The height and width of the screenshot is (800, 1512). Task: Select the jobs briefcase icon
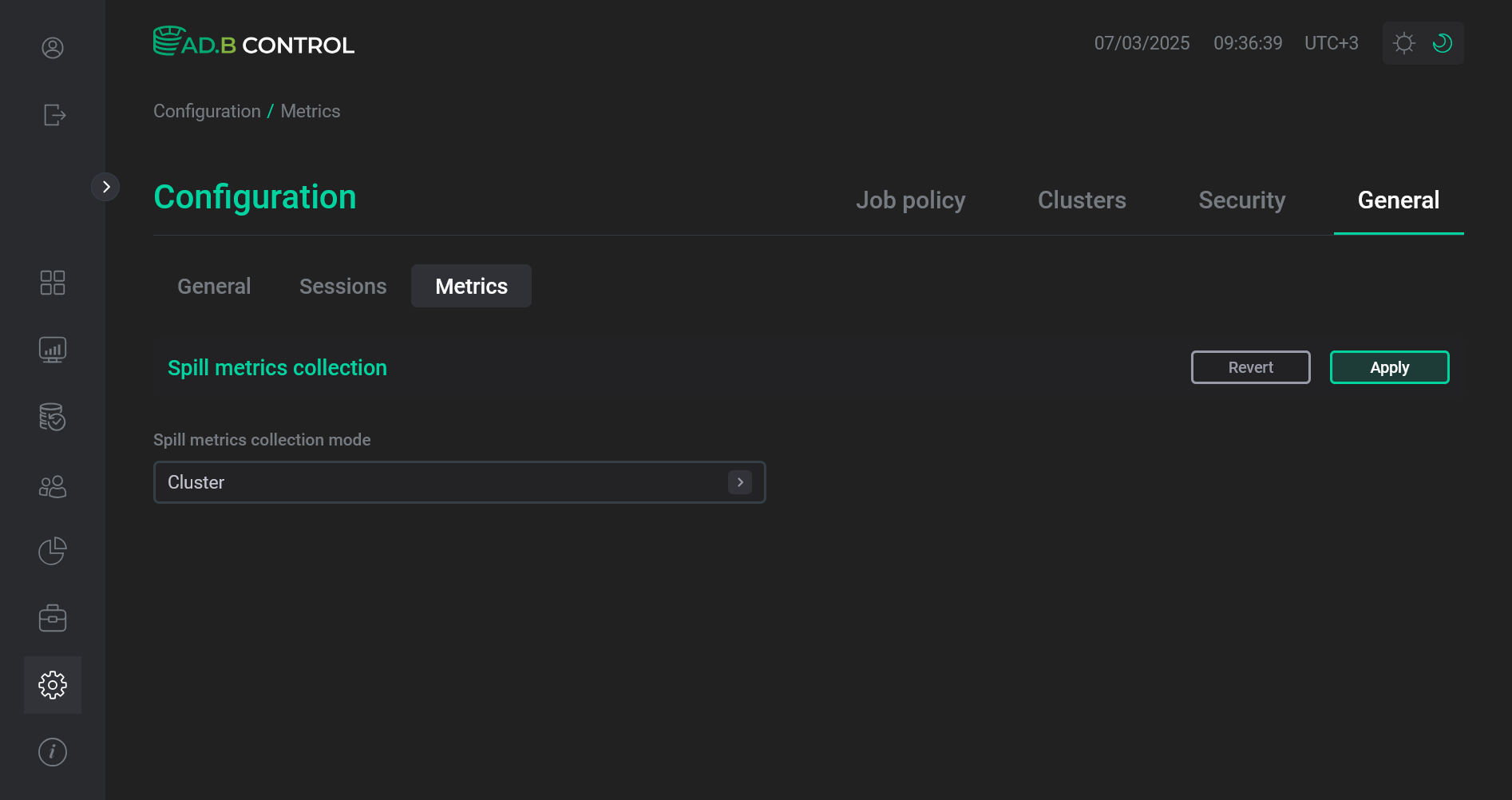coord(52,617)
